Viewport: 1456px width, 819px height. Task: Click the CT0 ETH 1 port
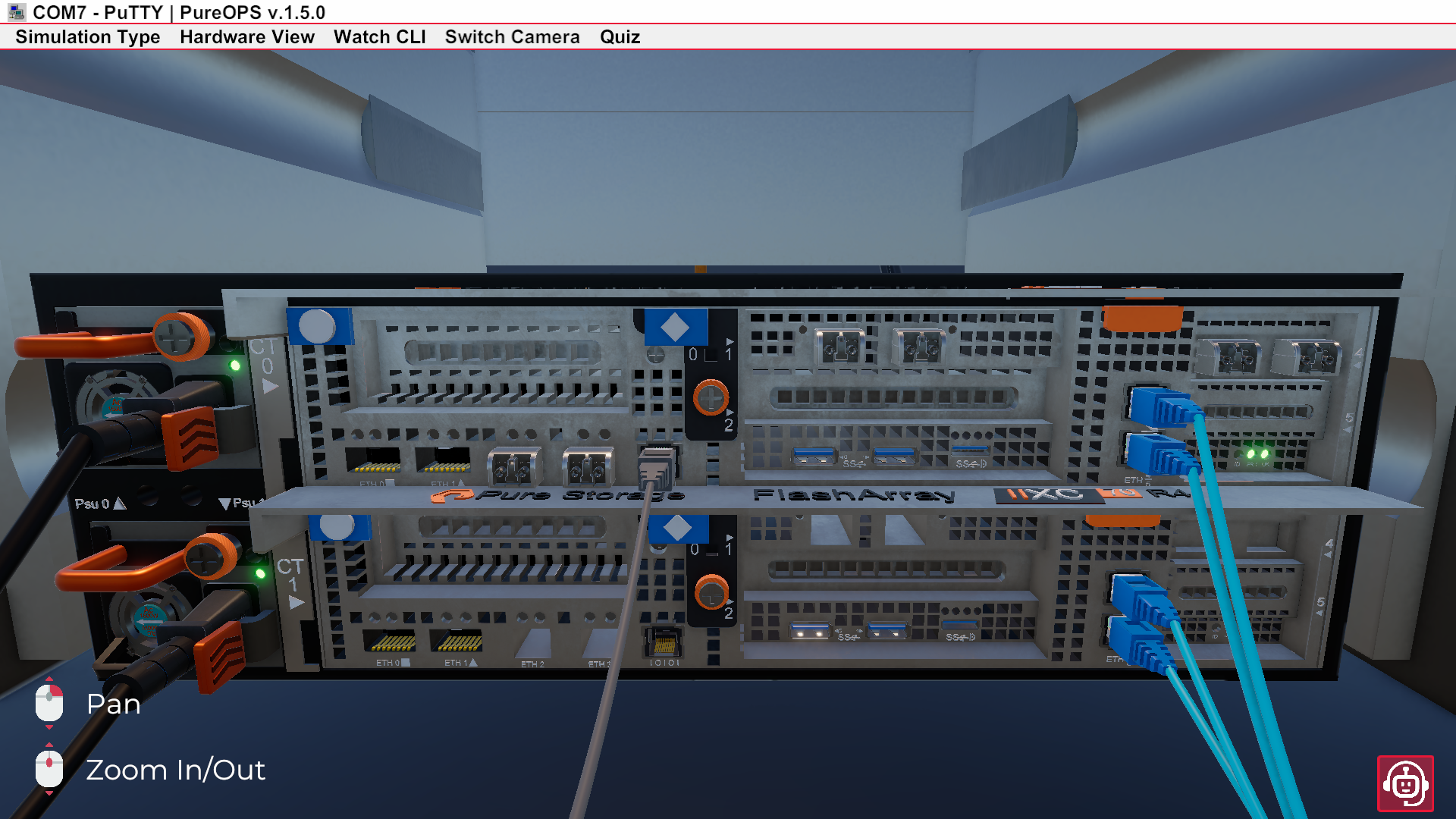coord(444,460)
